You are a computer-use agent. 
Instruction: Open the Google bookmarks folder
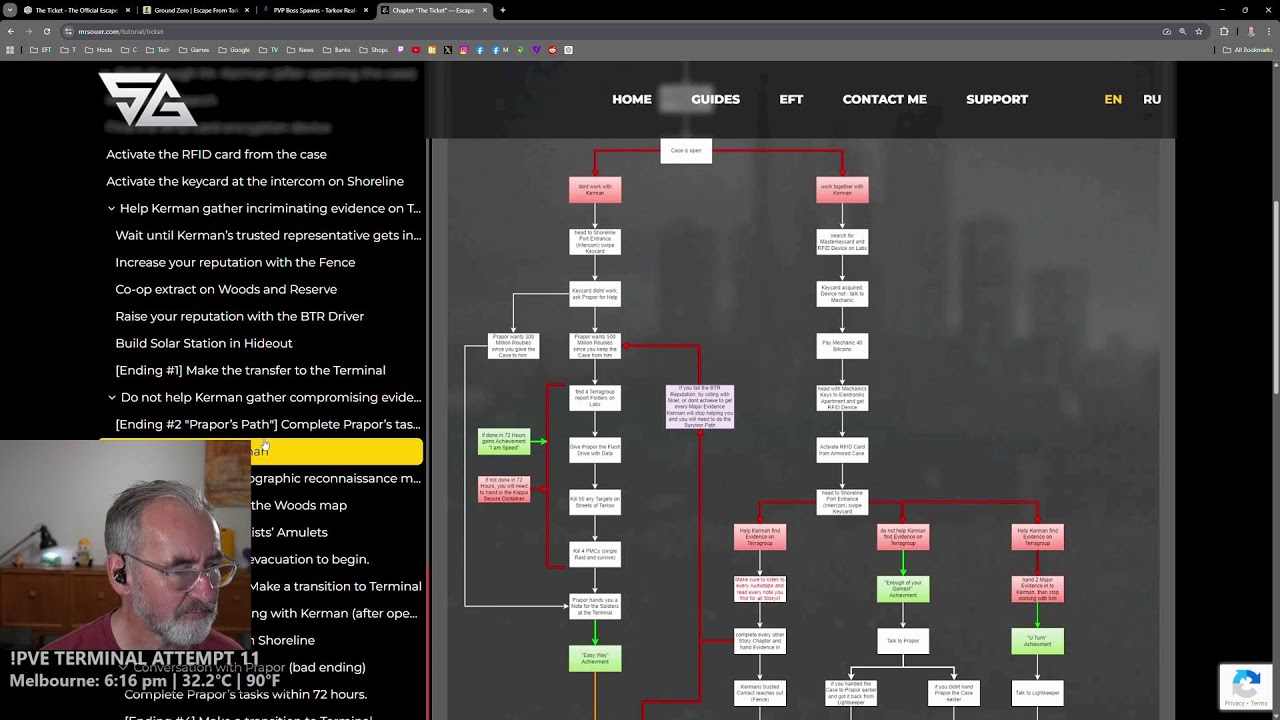tap(235, 50)
